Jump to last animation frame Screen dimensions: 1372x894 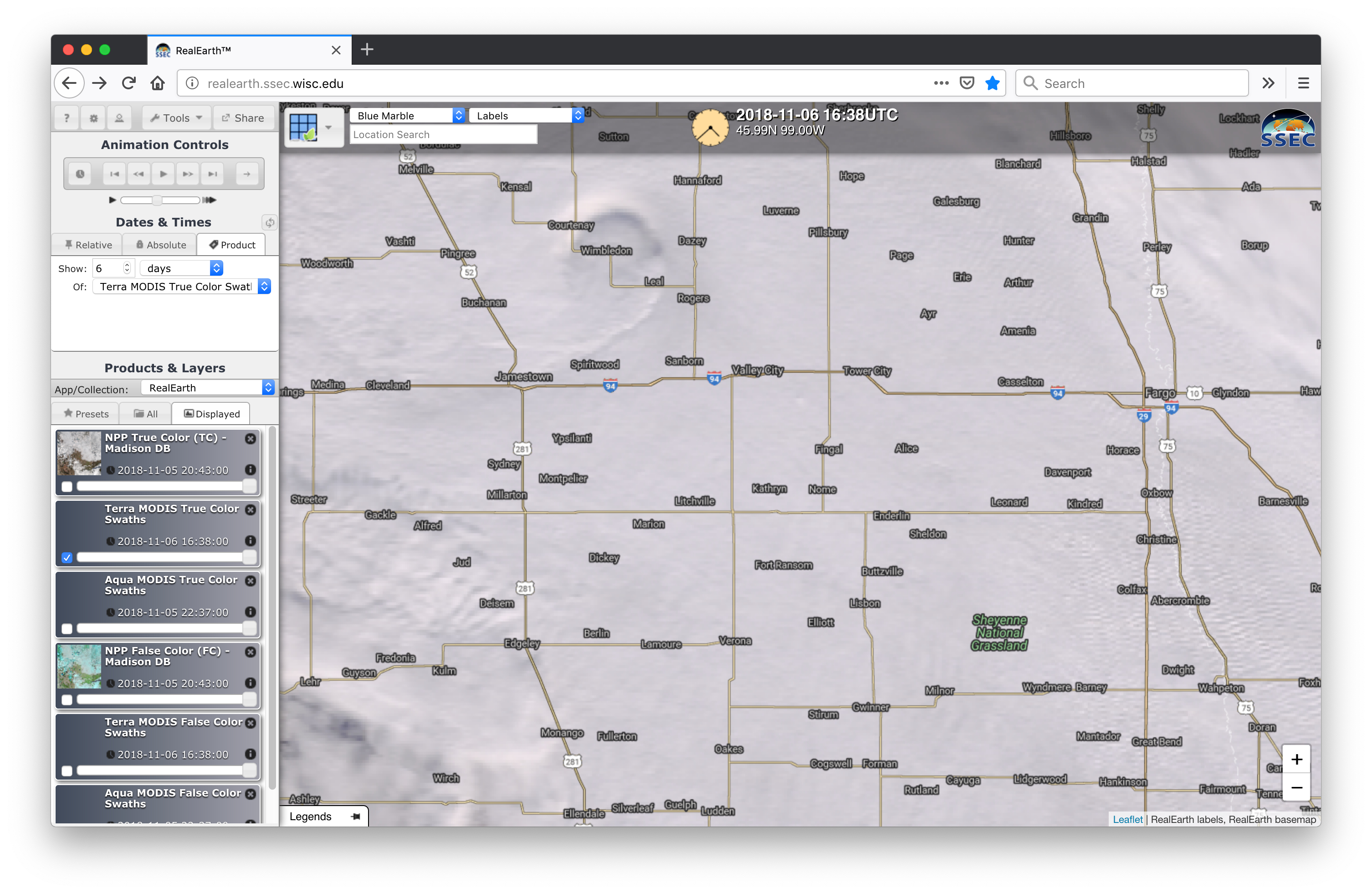pos(213,174)
